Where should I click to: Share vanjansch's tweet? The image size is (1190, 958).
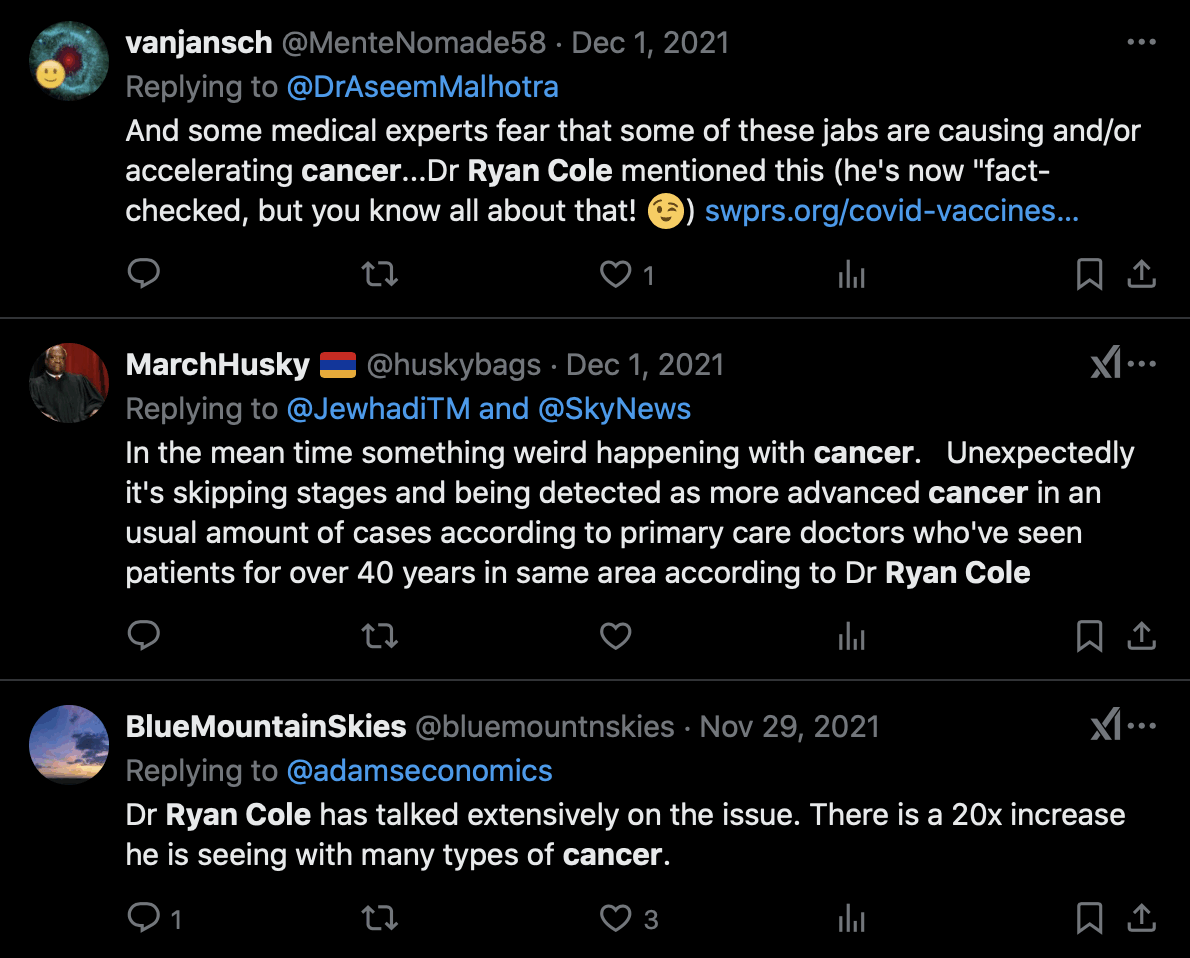pos(1141,274)
